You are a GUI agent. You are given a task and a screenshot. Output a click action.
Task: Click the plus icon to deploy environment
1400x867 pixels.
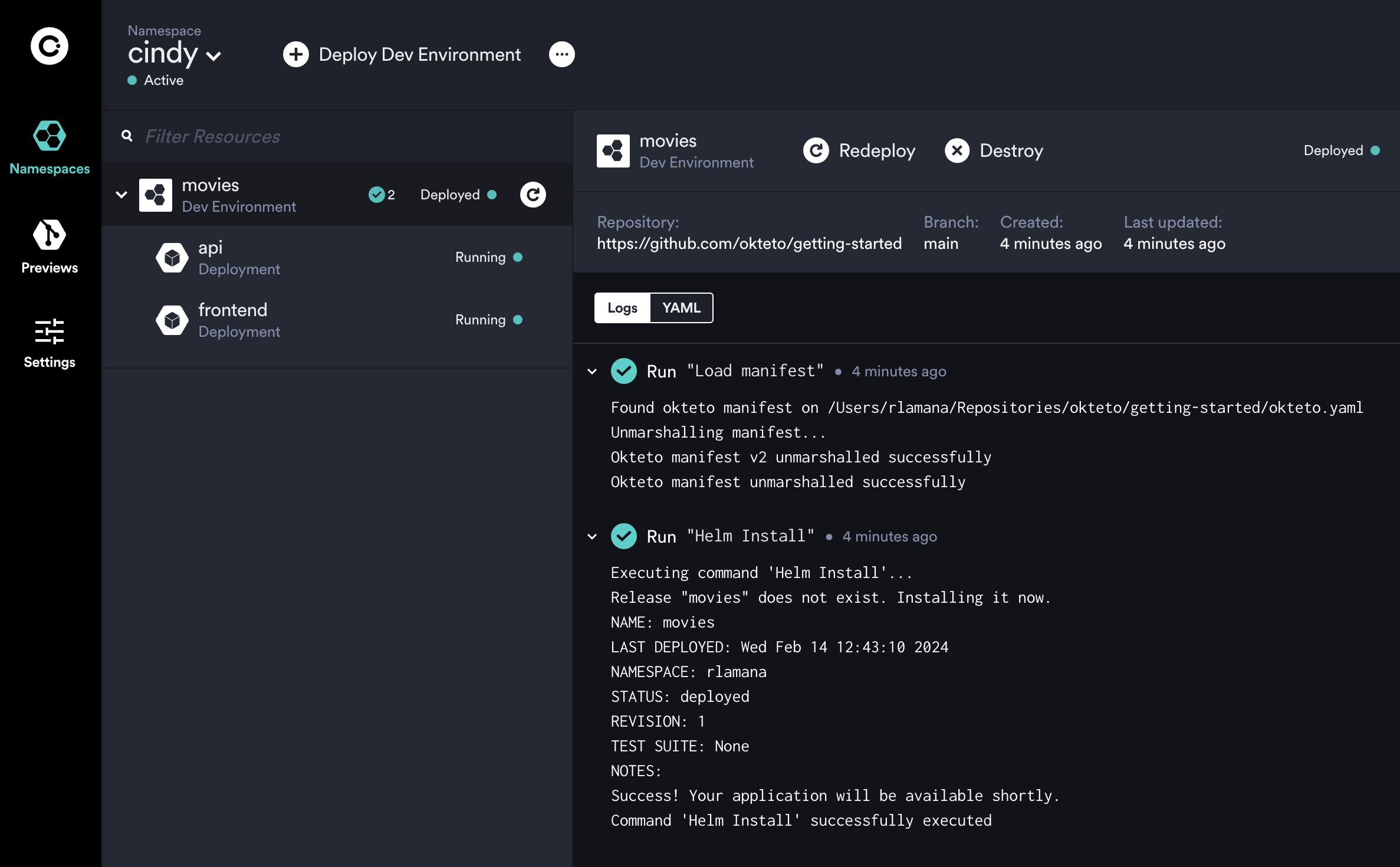tap(296, 54)
